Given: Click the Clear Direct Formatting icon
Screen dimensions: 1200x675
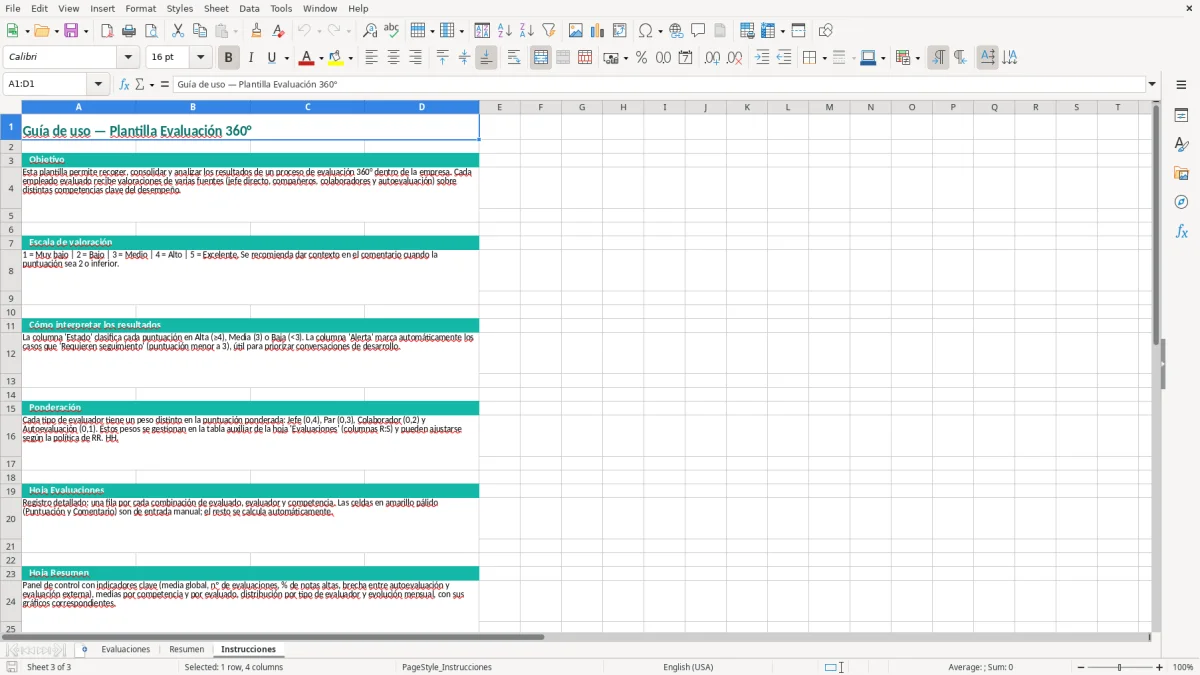Looking at the screenshot, I should coord(279,31).
